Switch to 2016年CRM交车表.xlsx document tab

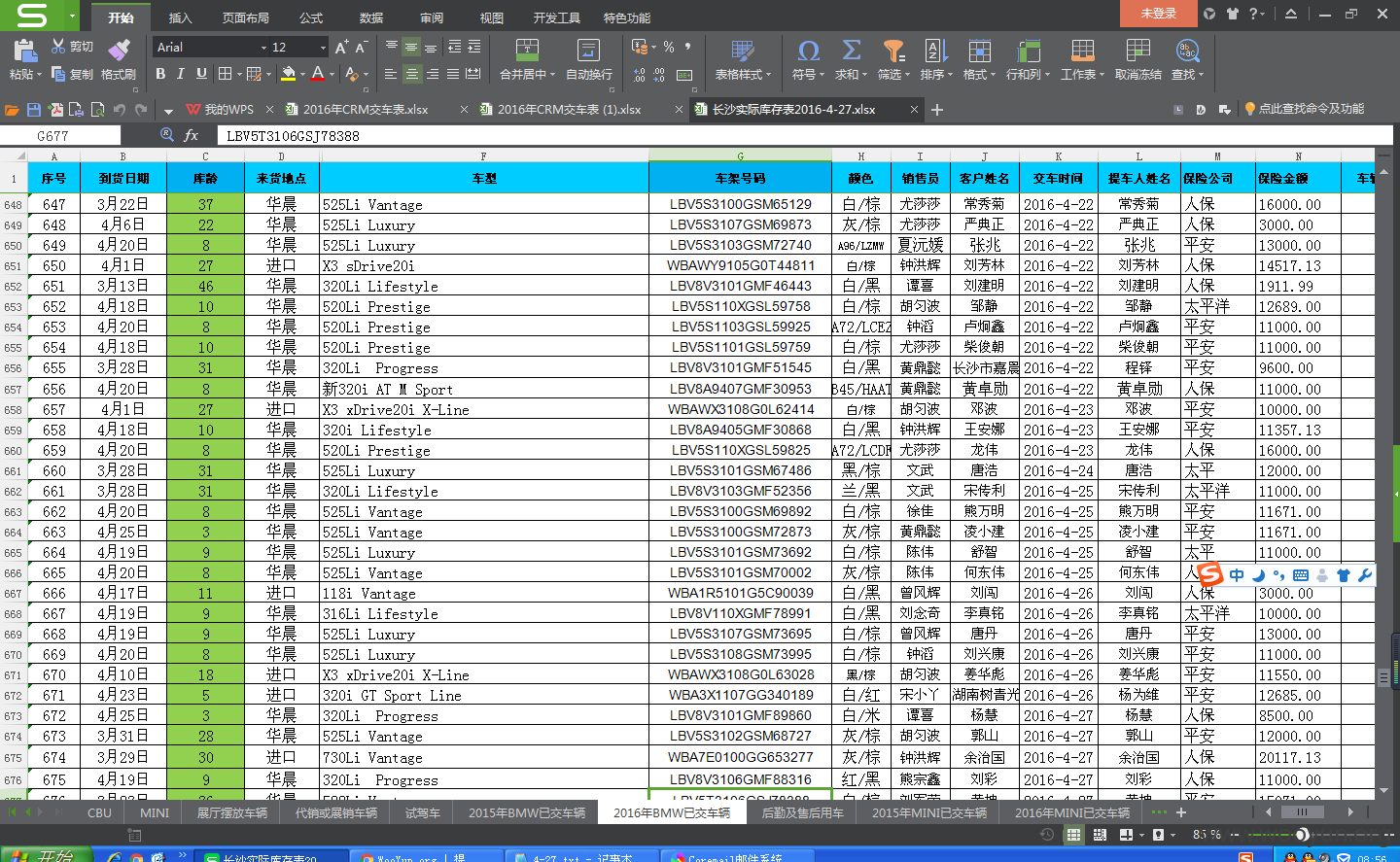[x=366, y=110]
